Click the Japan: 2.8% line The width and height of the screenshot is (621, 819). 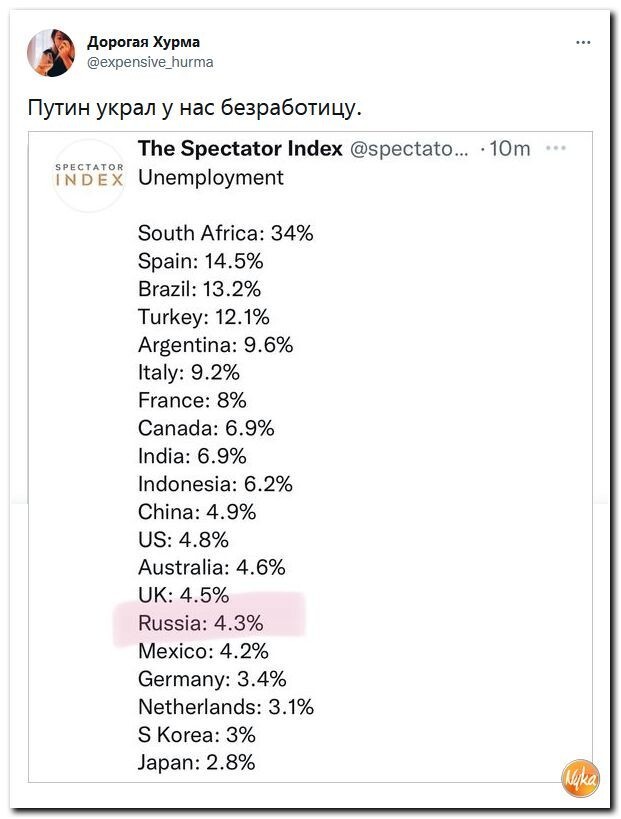[197, 763]
